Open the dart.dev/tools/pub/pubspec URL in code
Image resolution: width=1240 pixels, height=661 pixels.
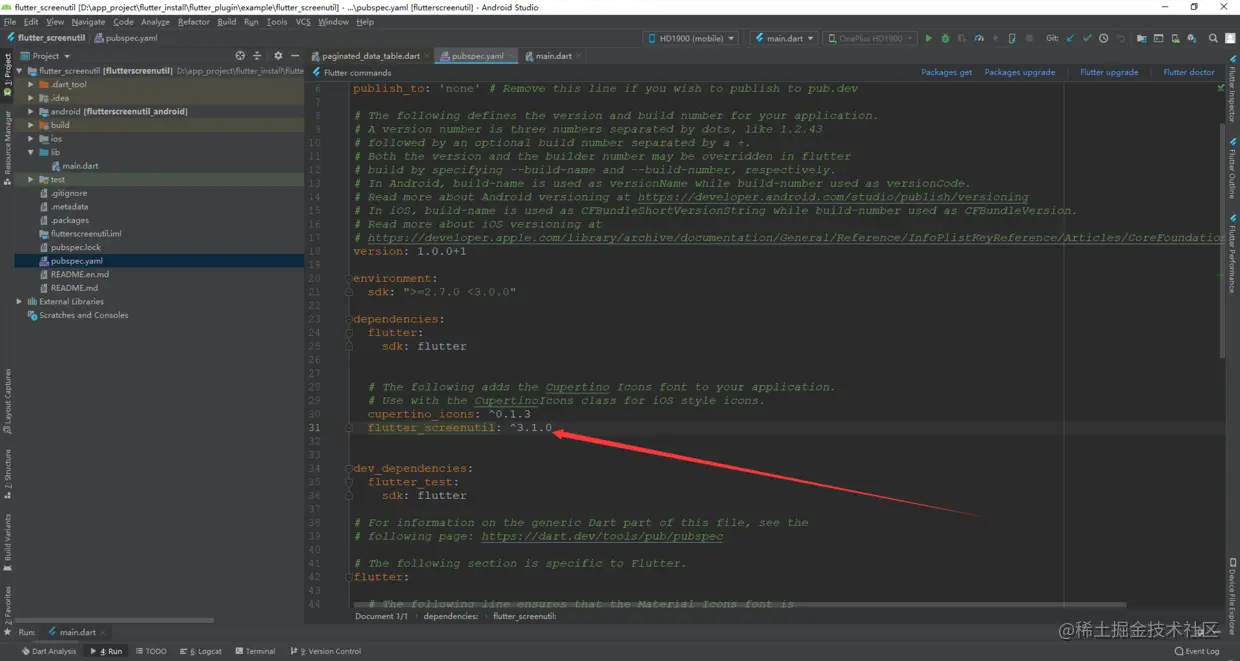click(x=602, y=536)
